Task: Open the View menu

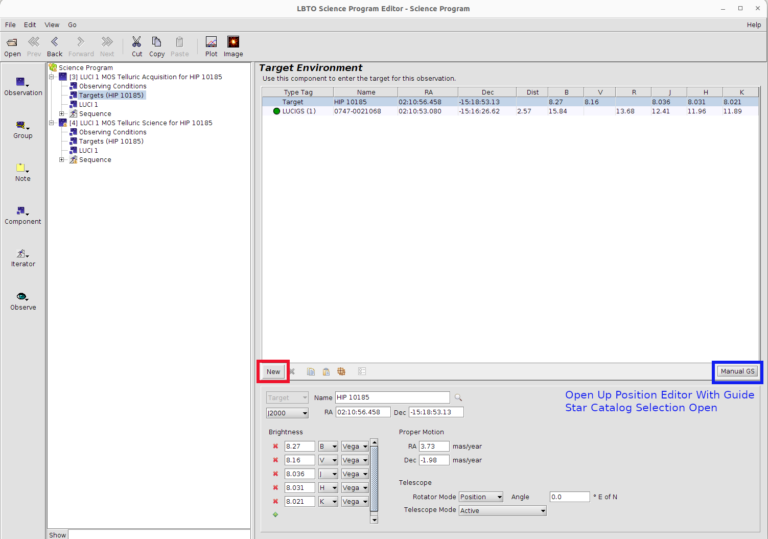Action: point(52,24)
